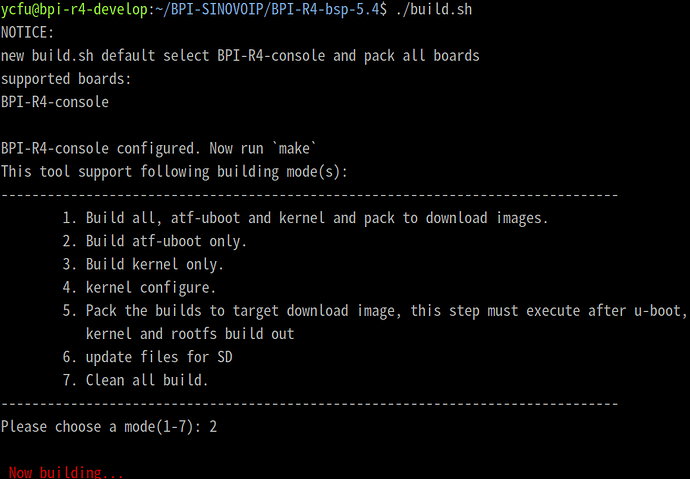The width and height of the screenshot is (690, 479).
Task: Click the BPI-R4-console configured message
Action: 158,148
